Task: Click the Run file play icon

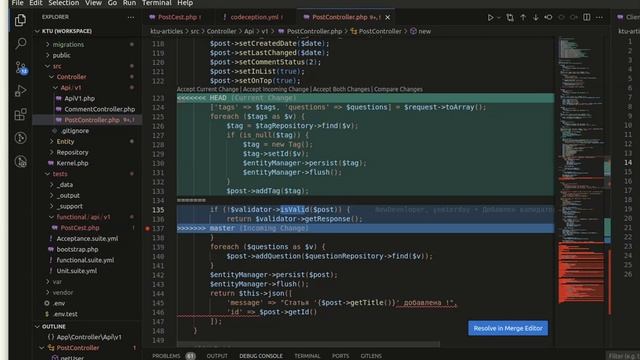Action: click(490, 18)
